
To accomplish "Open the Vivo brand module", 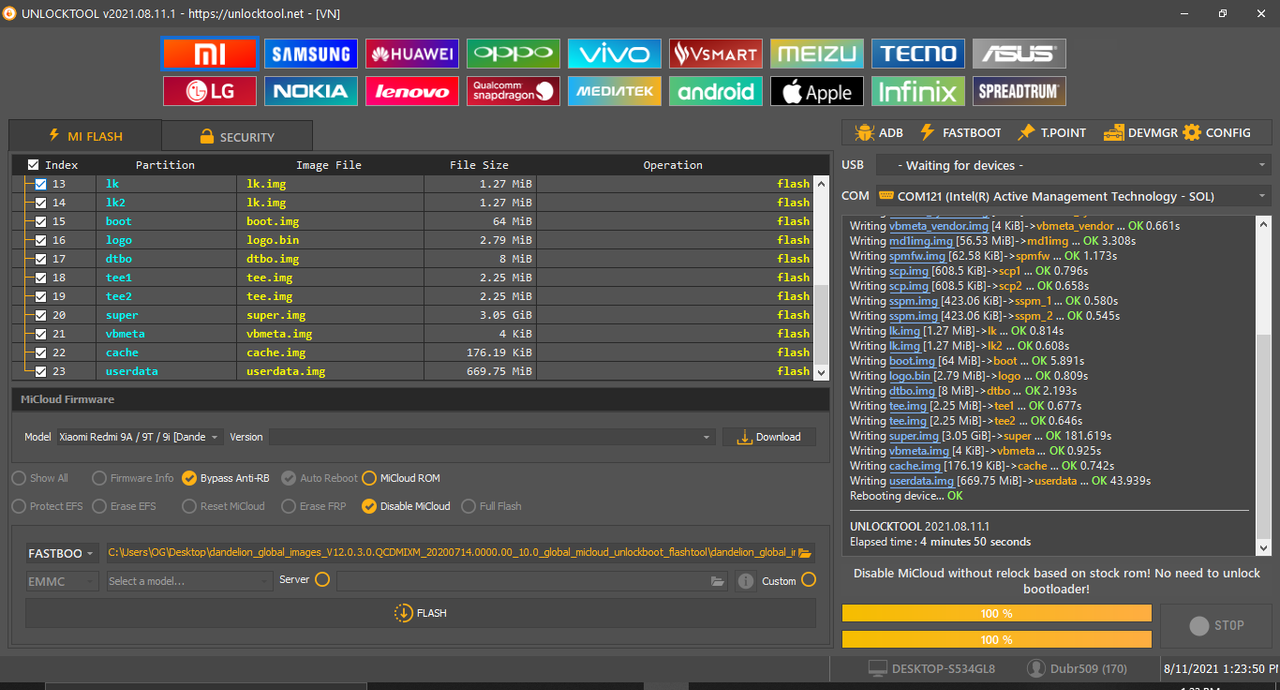I will 614,53.
